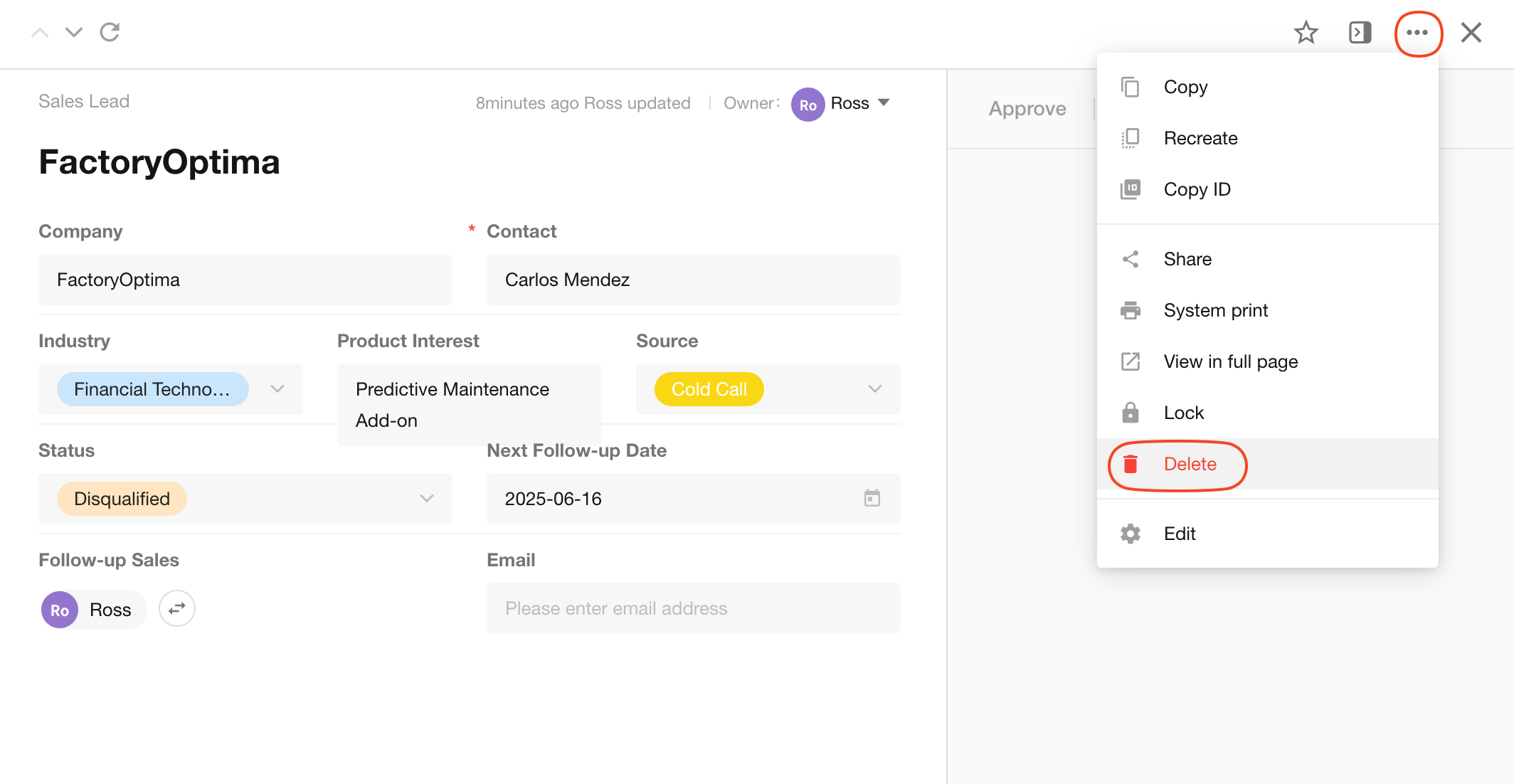The image size is (1514, 784).
Task: Click the Approve button
Action: (x=1027, y=108)
